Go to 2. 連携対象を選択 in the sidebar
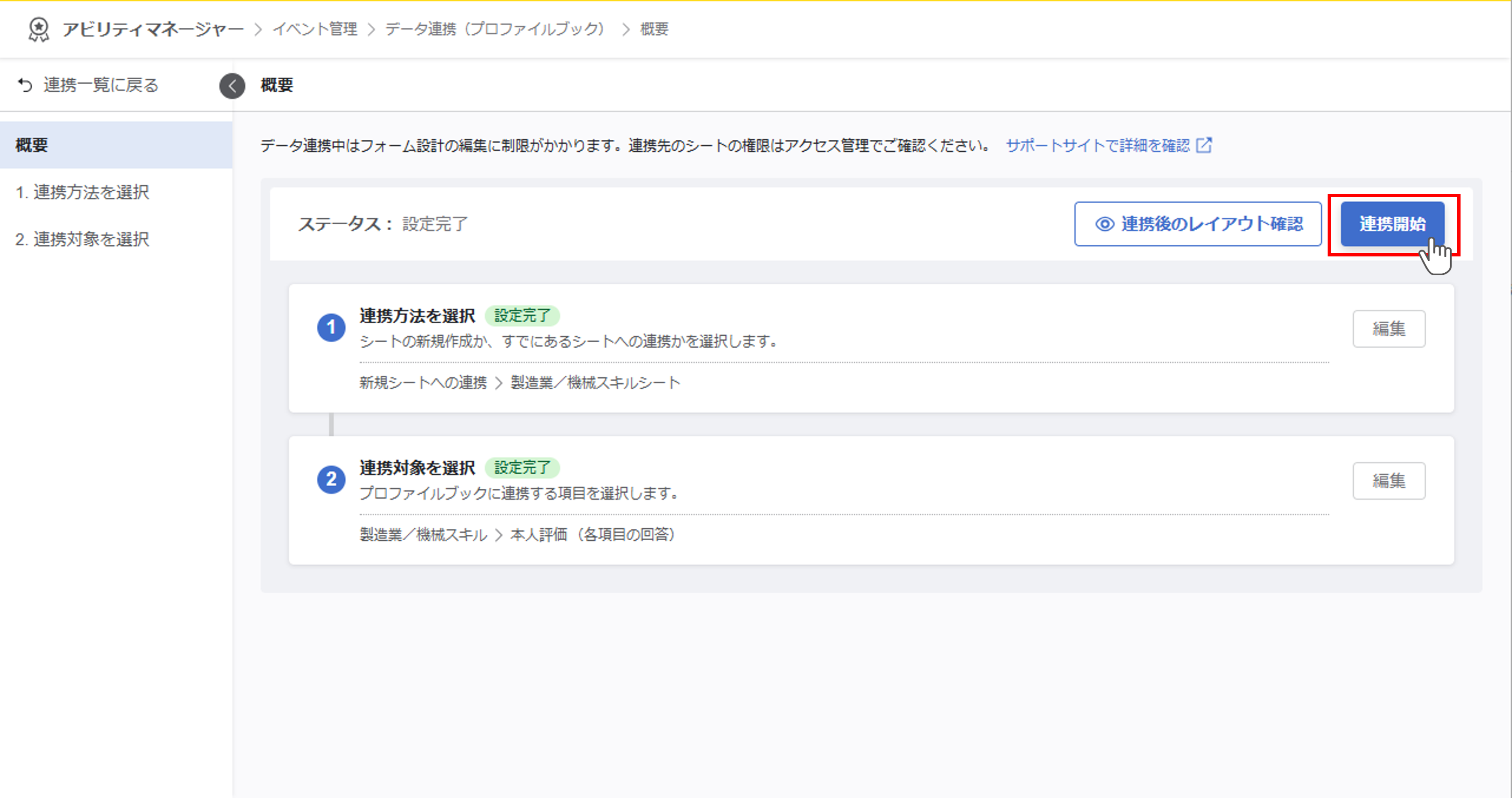This screenshot has height=798, width=1512. tap(82, 239)
